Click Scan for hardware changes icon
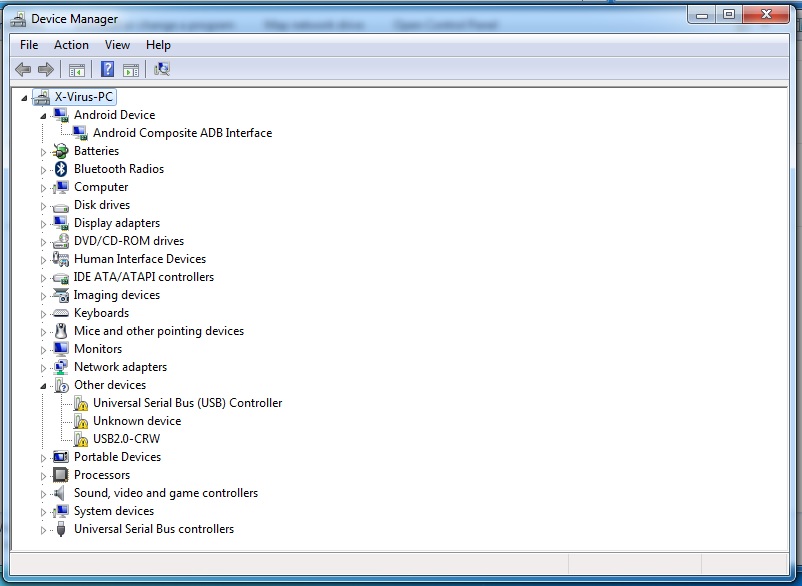The height and width of the screenshot is (586, 802). coord(161,69)
